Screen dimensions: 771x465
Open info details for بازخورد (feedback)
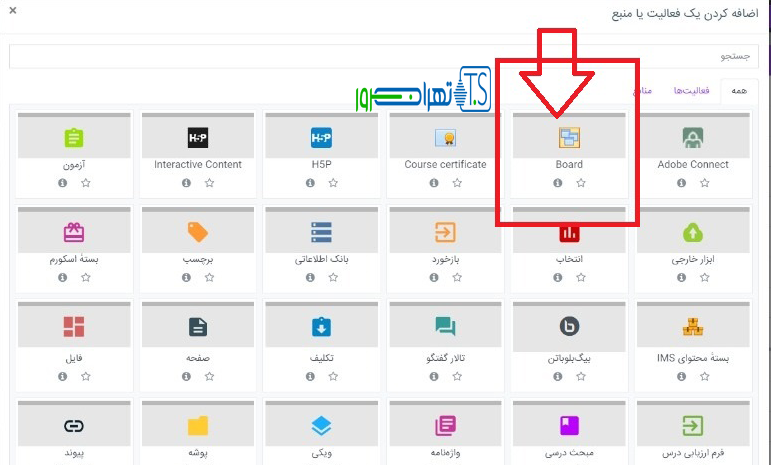(433, 278)
